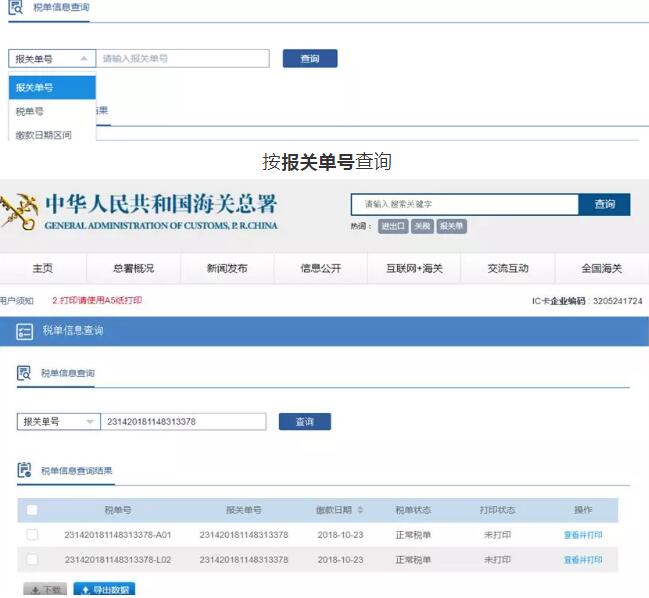Image resolution: width=649 pixels, height=598 pixels.
Task: Click the clipboard icon beside 税单信息查询结果
Action: pos(24,470)
